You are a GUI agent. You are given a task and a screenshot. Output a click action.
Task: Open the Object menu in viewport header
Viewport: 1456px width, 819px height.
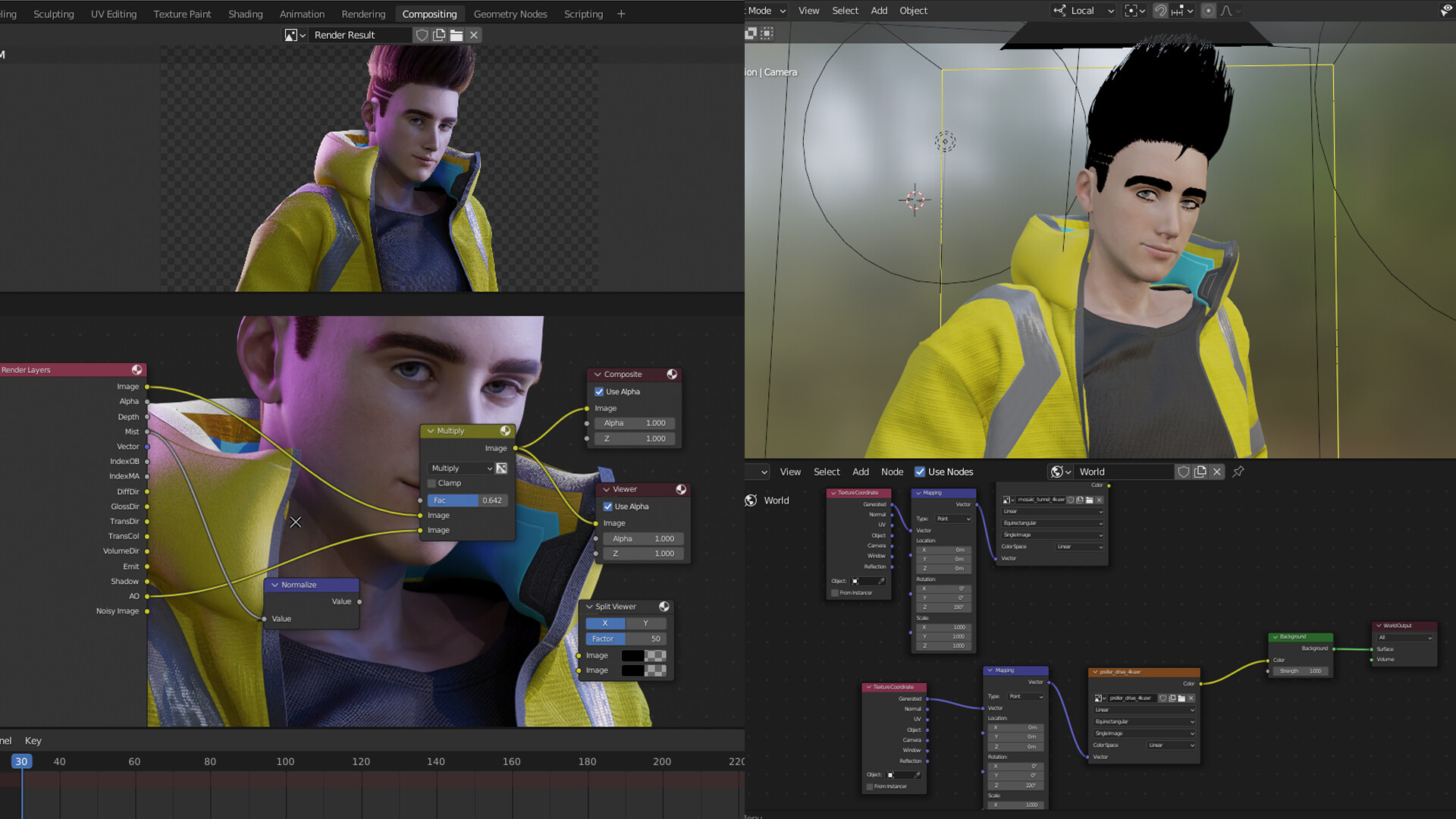pyautogui.click(x=913, y=11)
